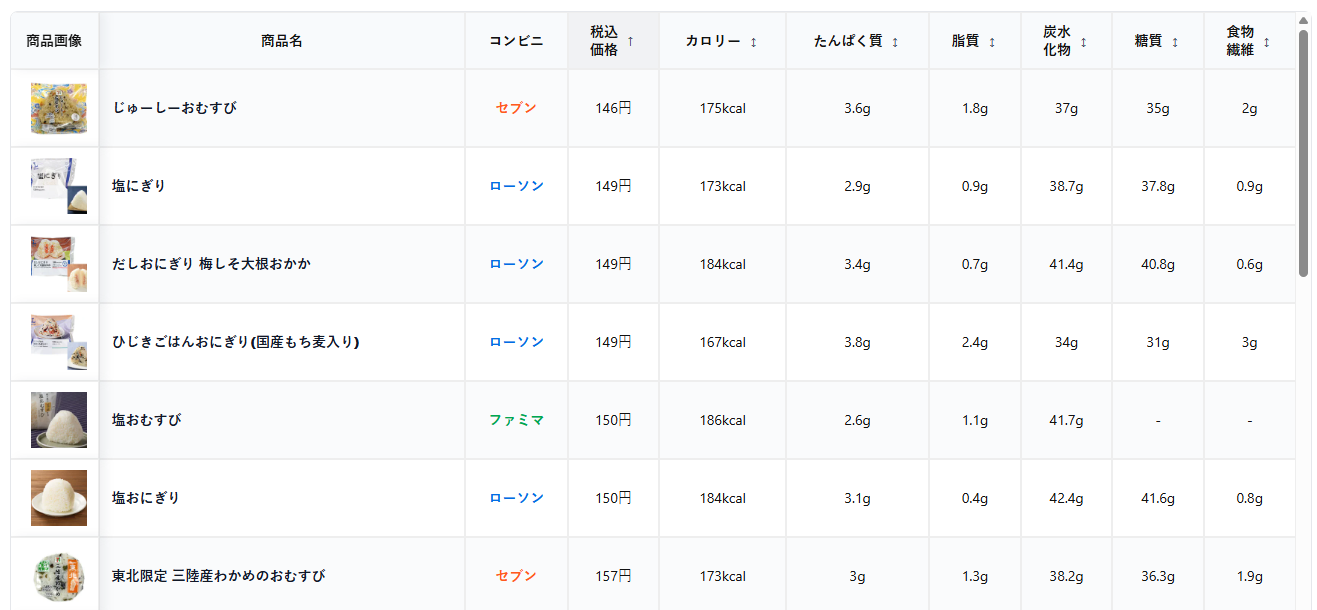Viewport: 1317px width, 610px height.
Task: Click 3.6g protein cell
Action: coord(857,108)
